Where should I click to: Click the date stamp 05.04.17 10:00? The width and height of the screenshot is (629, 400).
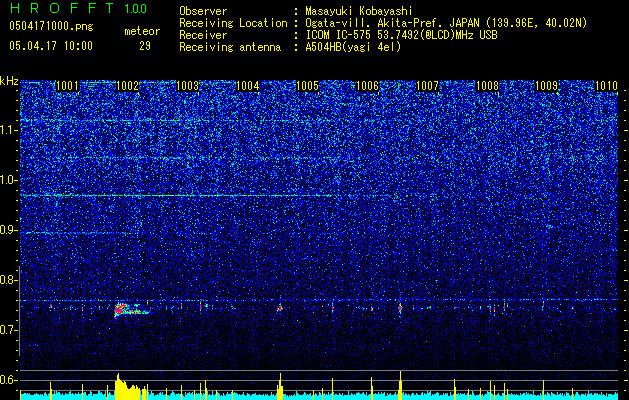coord(51,45)
